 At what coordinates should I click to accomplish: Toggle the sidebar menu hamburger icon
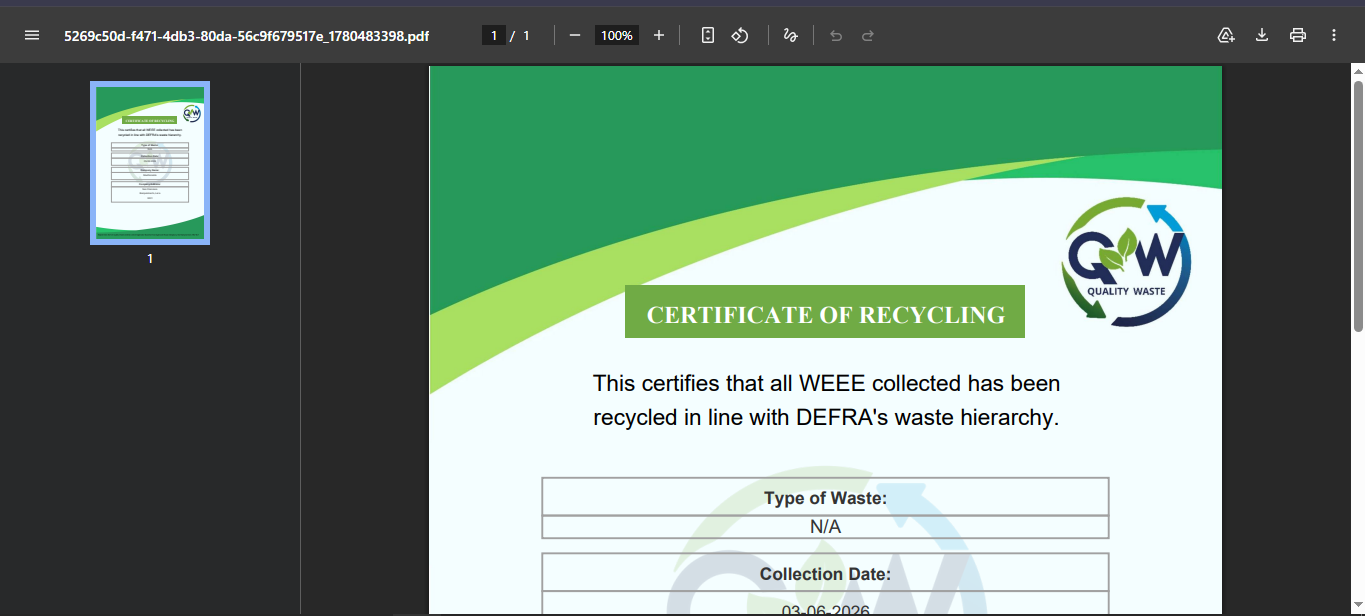click(32, 35)
